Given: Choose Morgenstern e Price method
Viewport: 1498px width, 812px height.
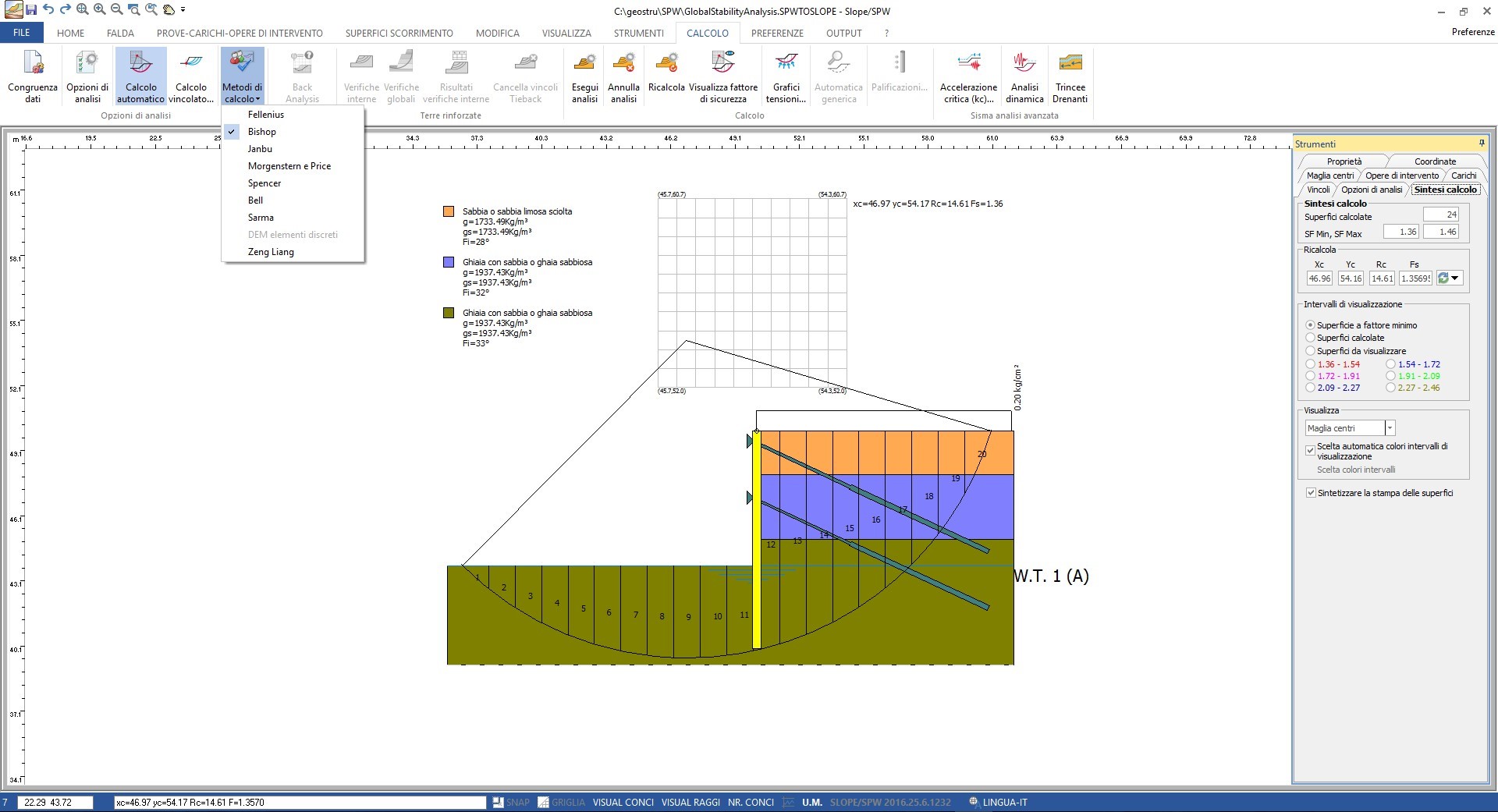Looking at the screenshot, I should (289, 166).
